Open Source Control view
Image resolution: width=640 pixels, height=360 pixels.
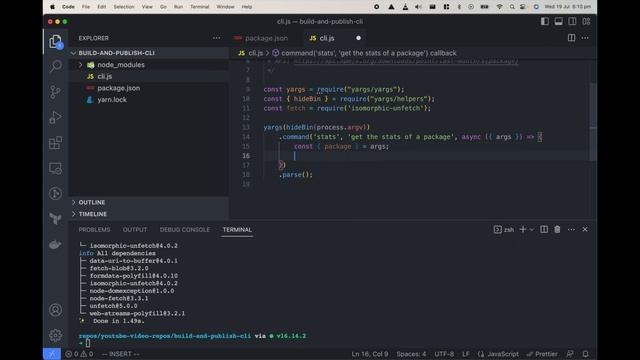(x=56, y=91)
